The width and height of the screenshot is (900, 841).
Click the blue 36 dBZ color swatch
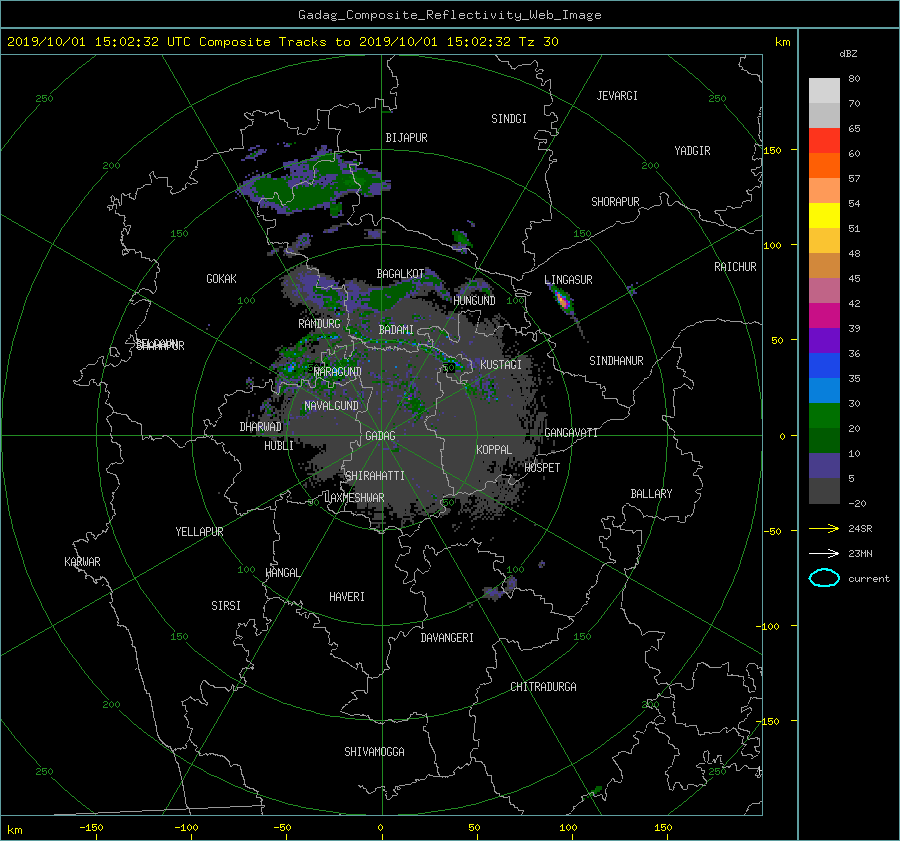[x=824, y=366]
